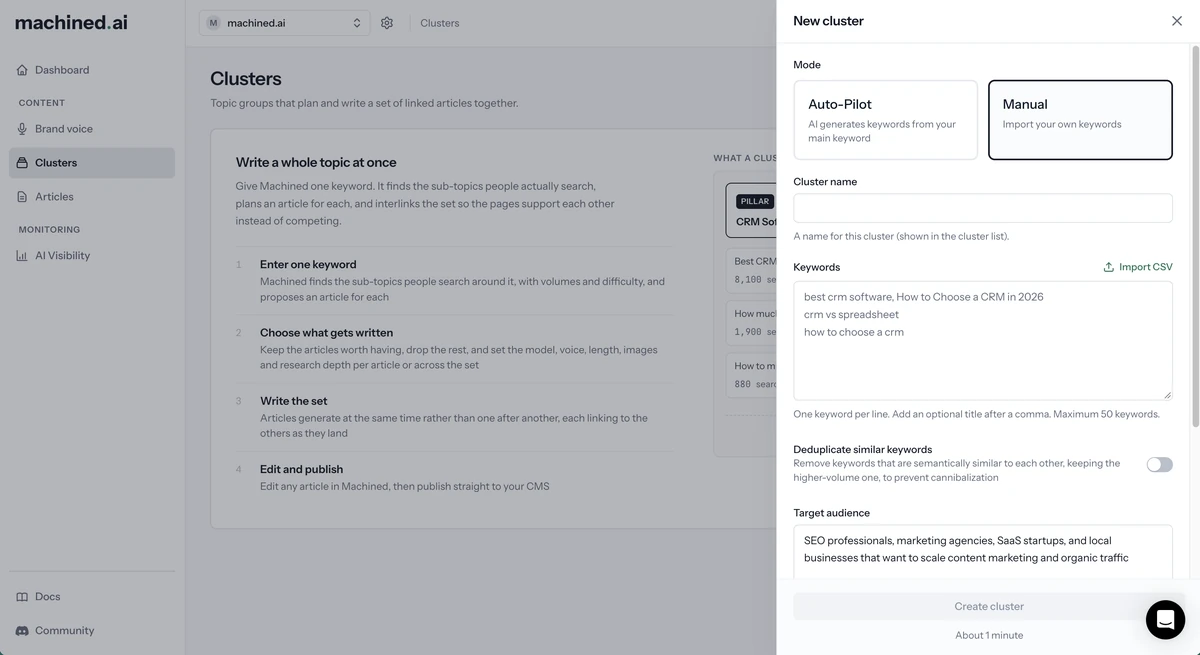
Task: Click the PILLAR badge in preview
Action: pyautogui.click(x=755, y=202)
